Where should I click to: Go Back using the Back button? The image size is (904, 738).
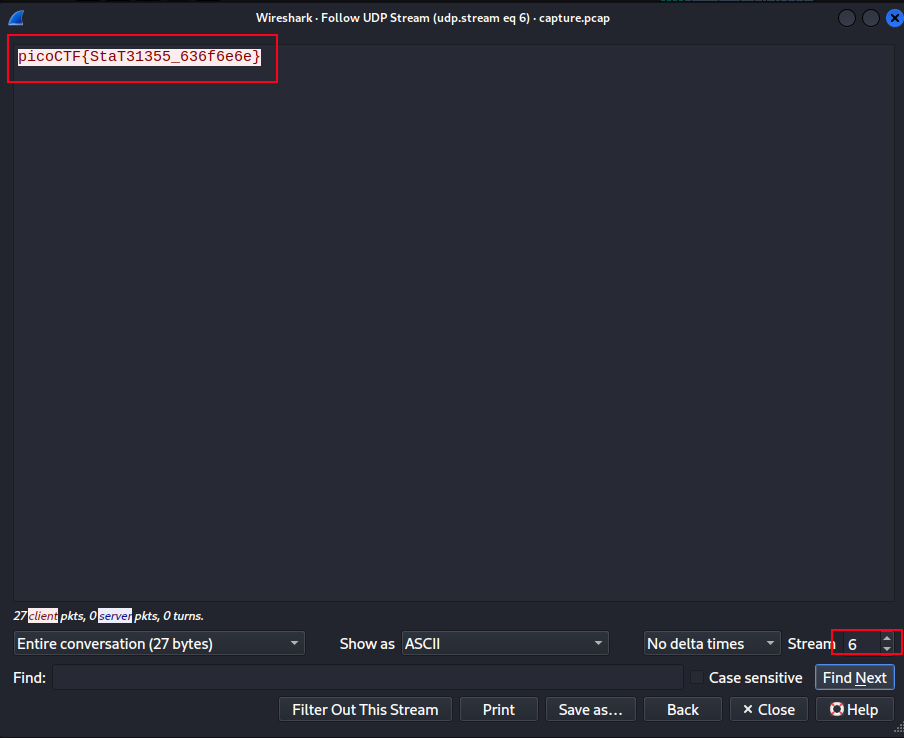click(683, 709)
